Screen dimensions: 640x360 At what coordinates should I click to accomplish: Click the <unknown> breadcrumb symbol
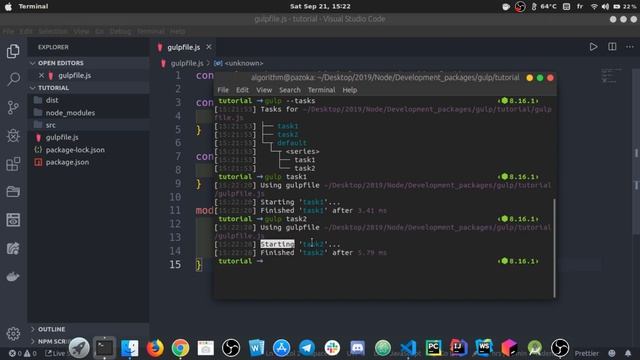244,63
